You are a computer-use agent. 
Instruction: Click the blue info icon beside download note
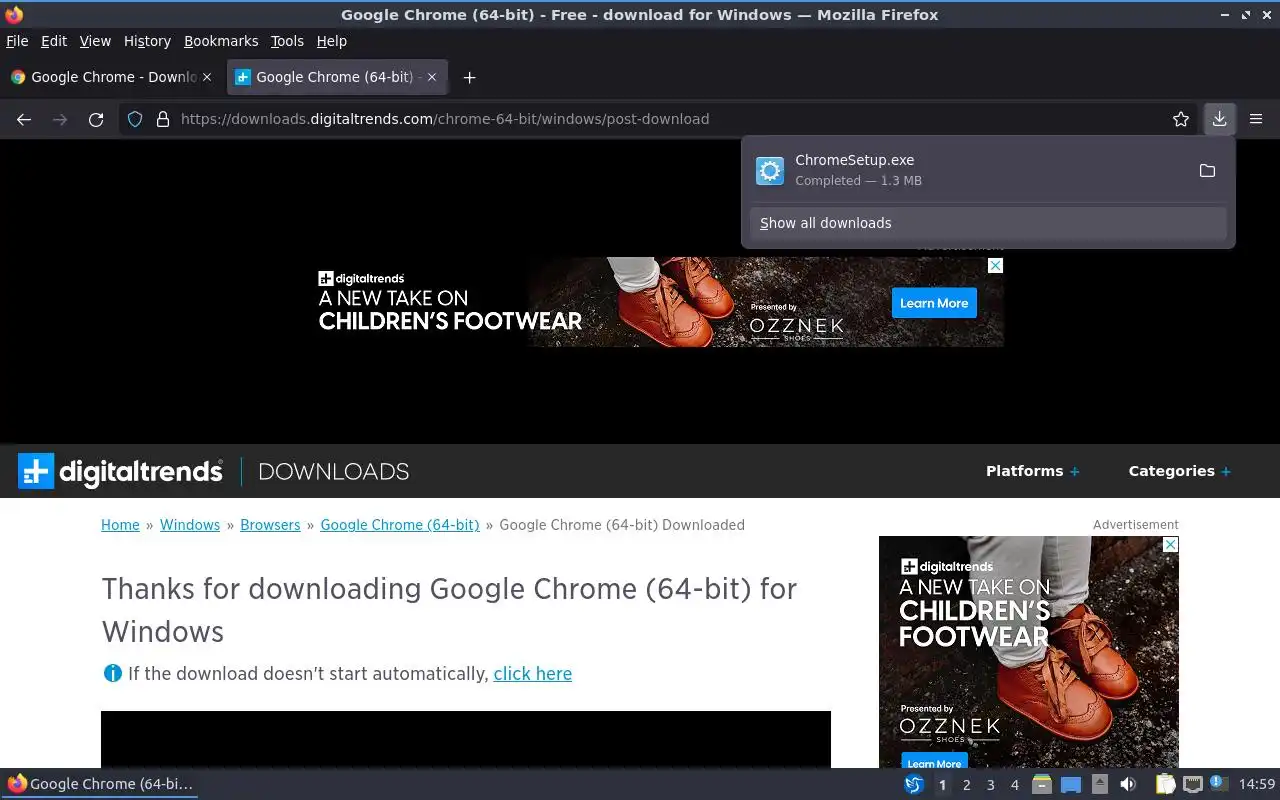(x=112, y=673)
